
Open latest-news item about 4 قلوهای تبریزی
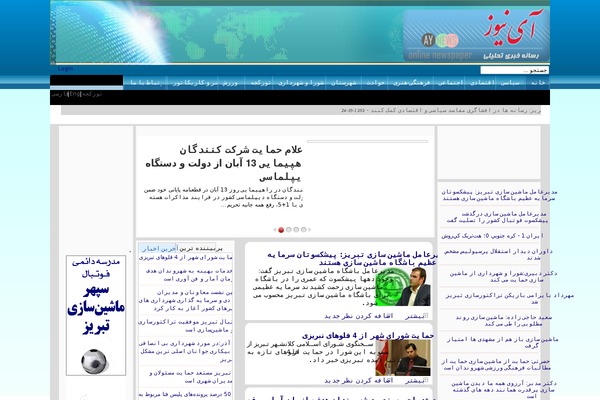[185, 257]
